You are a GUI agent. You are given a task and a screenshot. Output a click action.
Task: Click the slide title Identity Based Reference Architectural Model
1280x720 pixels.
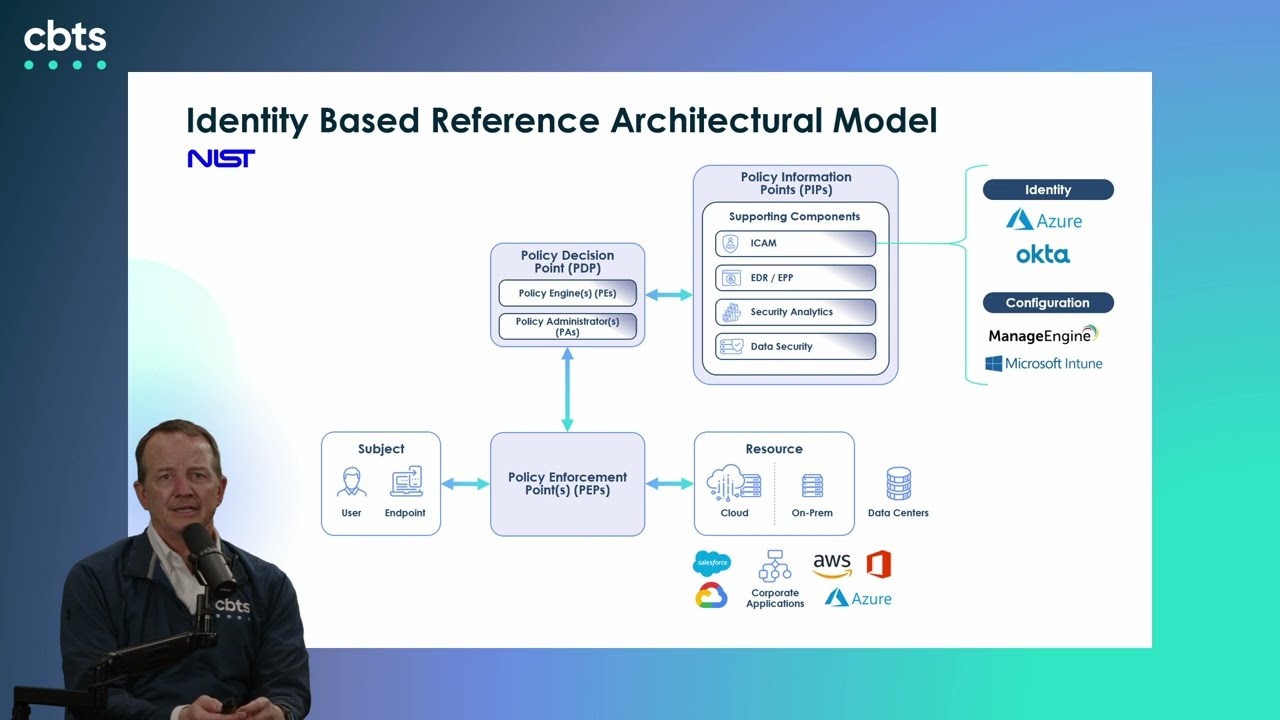coord(561,121)
